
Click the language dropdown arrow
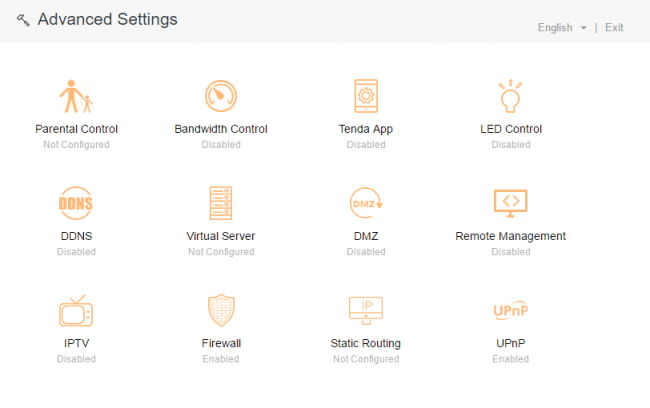583,28
